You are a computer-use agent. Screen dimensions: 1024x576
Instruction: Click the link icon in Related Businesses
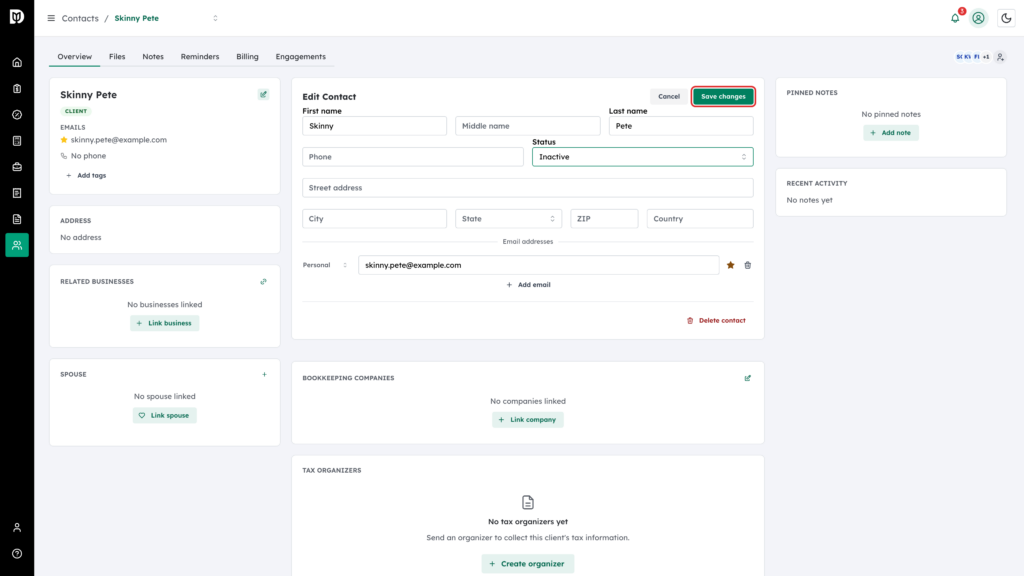pyautogui.click(x=264, y=282)
